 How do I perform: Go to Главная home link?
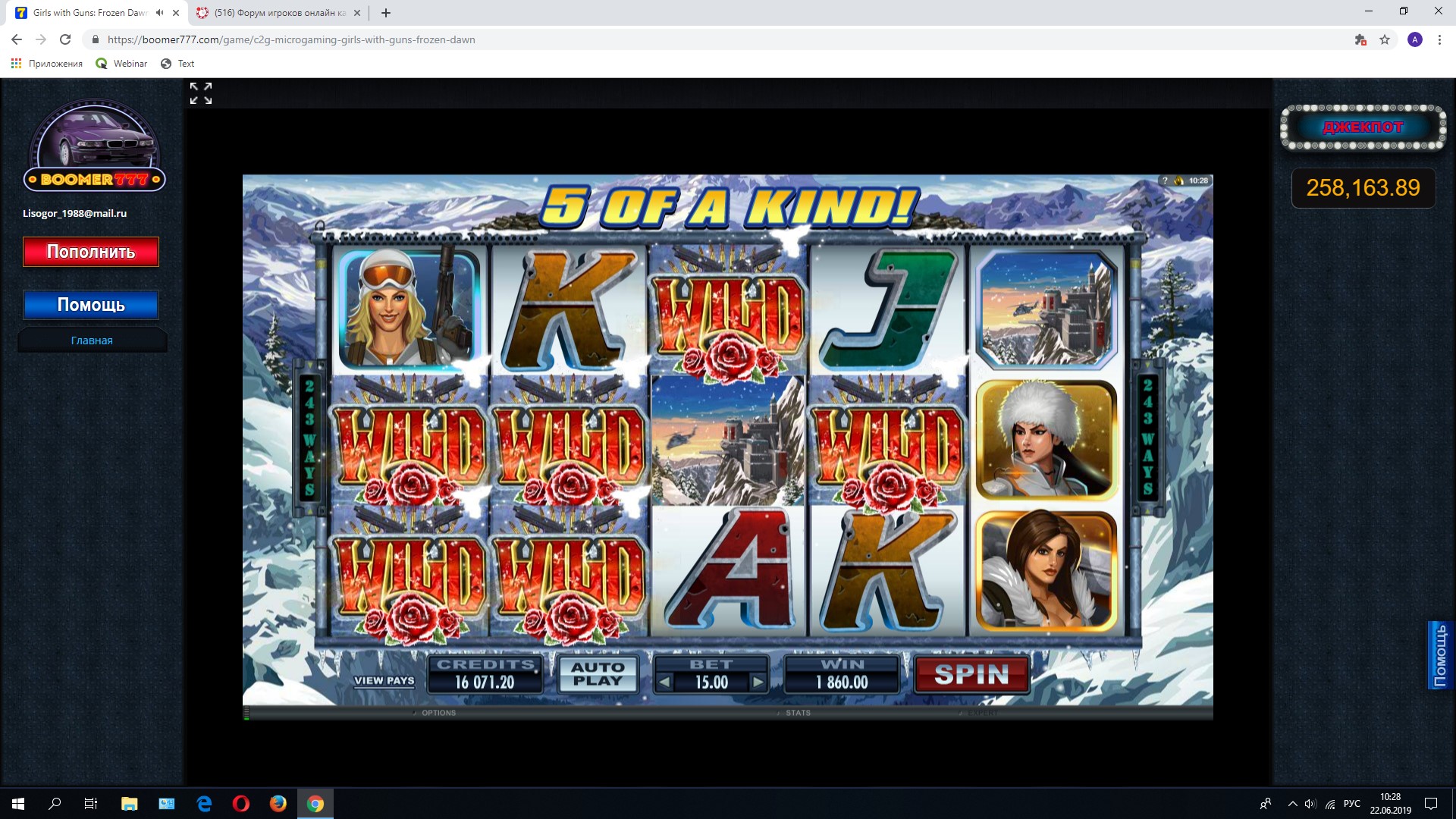pyautogui.click(x=92, y=340)
